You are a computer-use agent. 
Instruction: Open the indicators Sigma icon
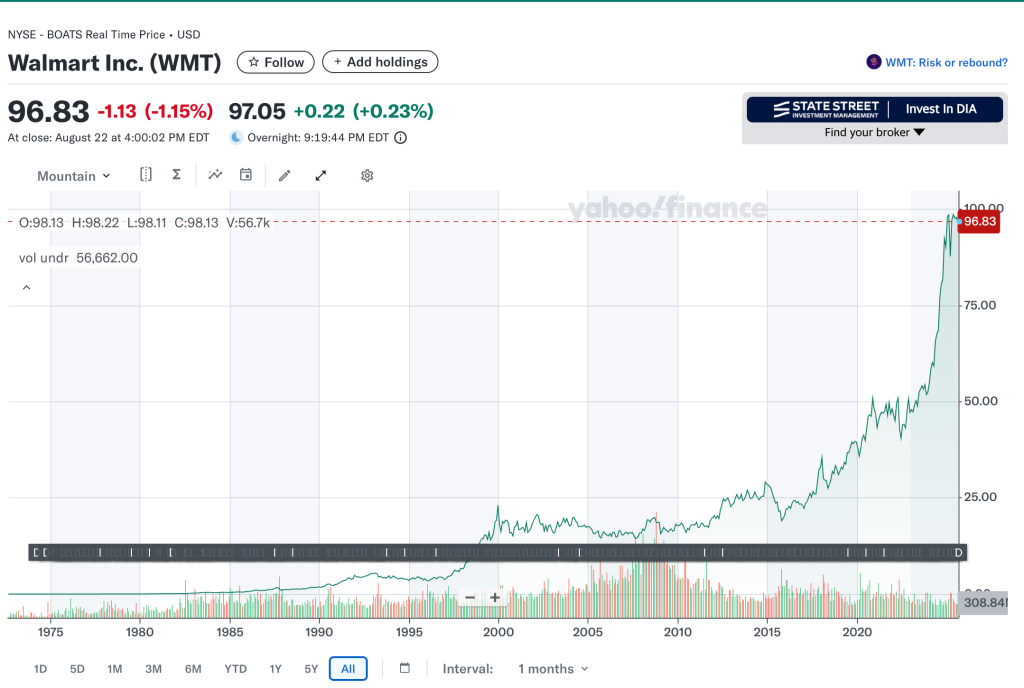(176, 175)
